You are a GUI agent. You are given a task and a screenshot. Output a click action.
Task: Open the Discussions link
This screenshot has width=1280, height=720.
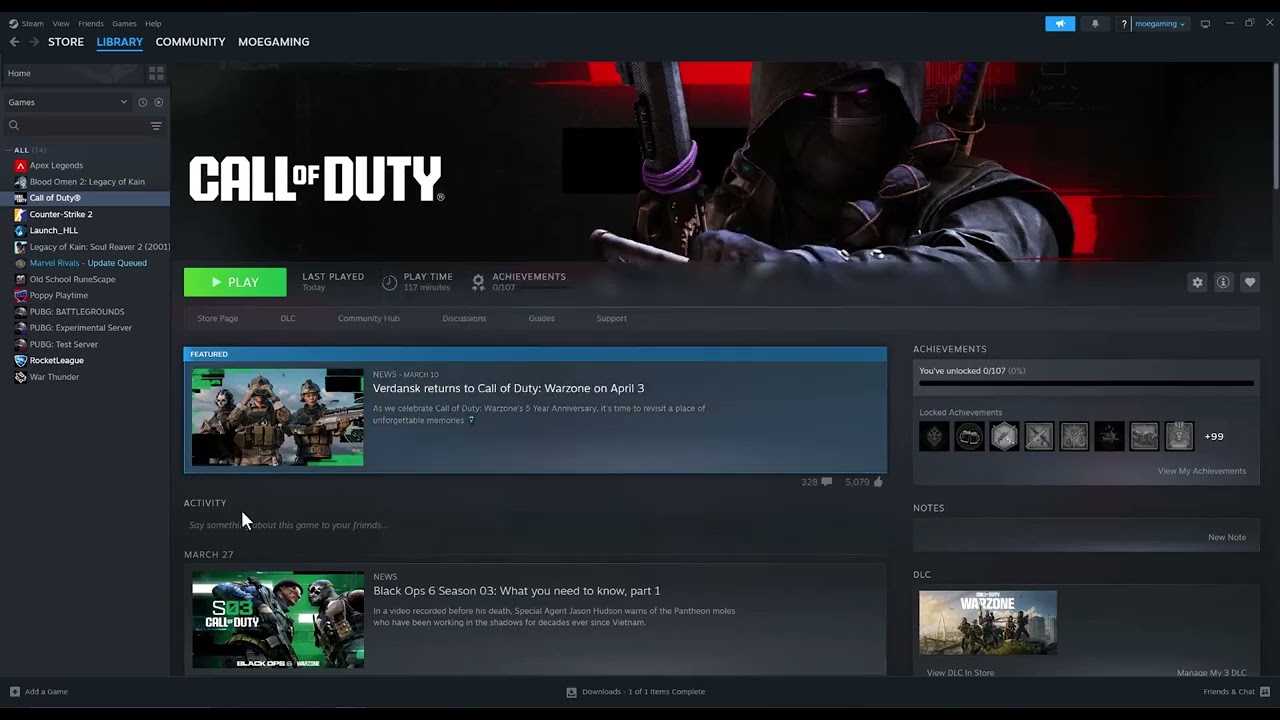click(x=464, y=319)
